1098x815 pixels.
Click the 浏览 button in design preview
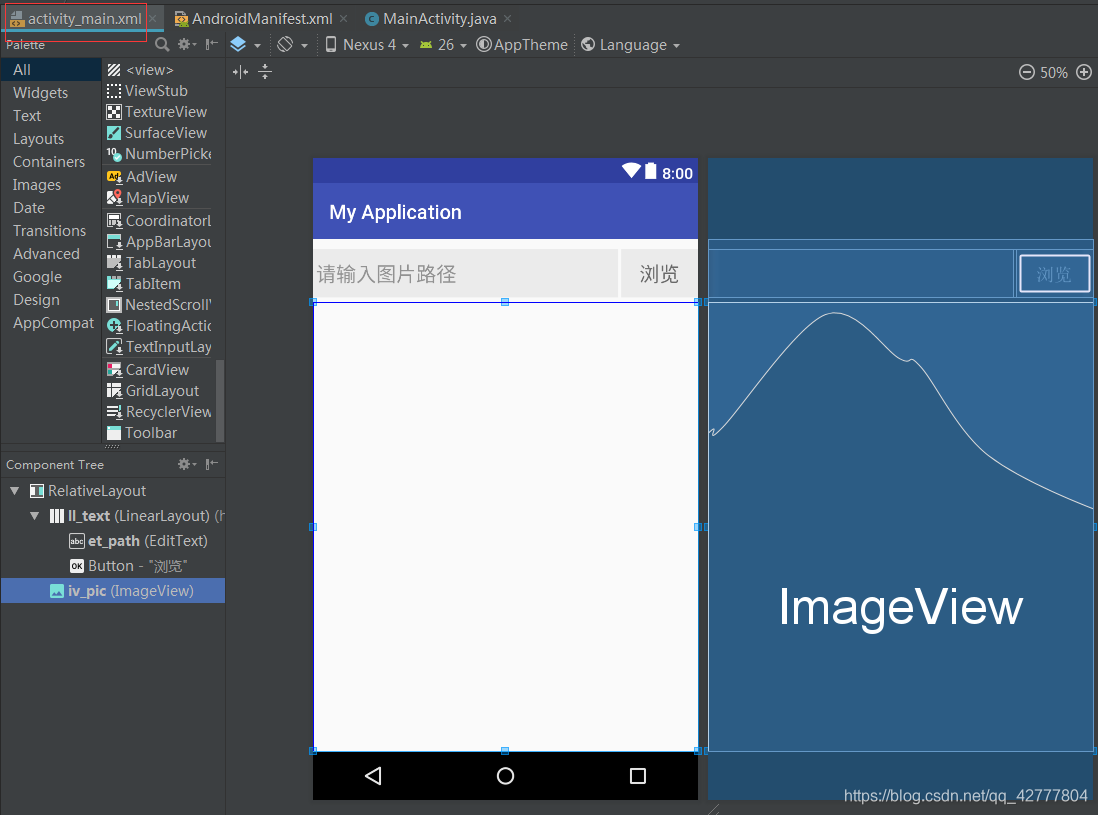tap(659, 274)
